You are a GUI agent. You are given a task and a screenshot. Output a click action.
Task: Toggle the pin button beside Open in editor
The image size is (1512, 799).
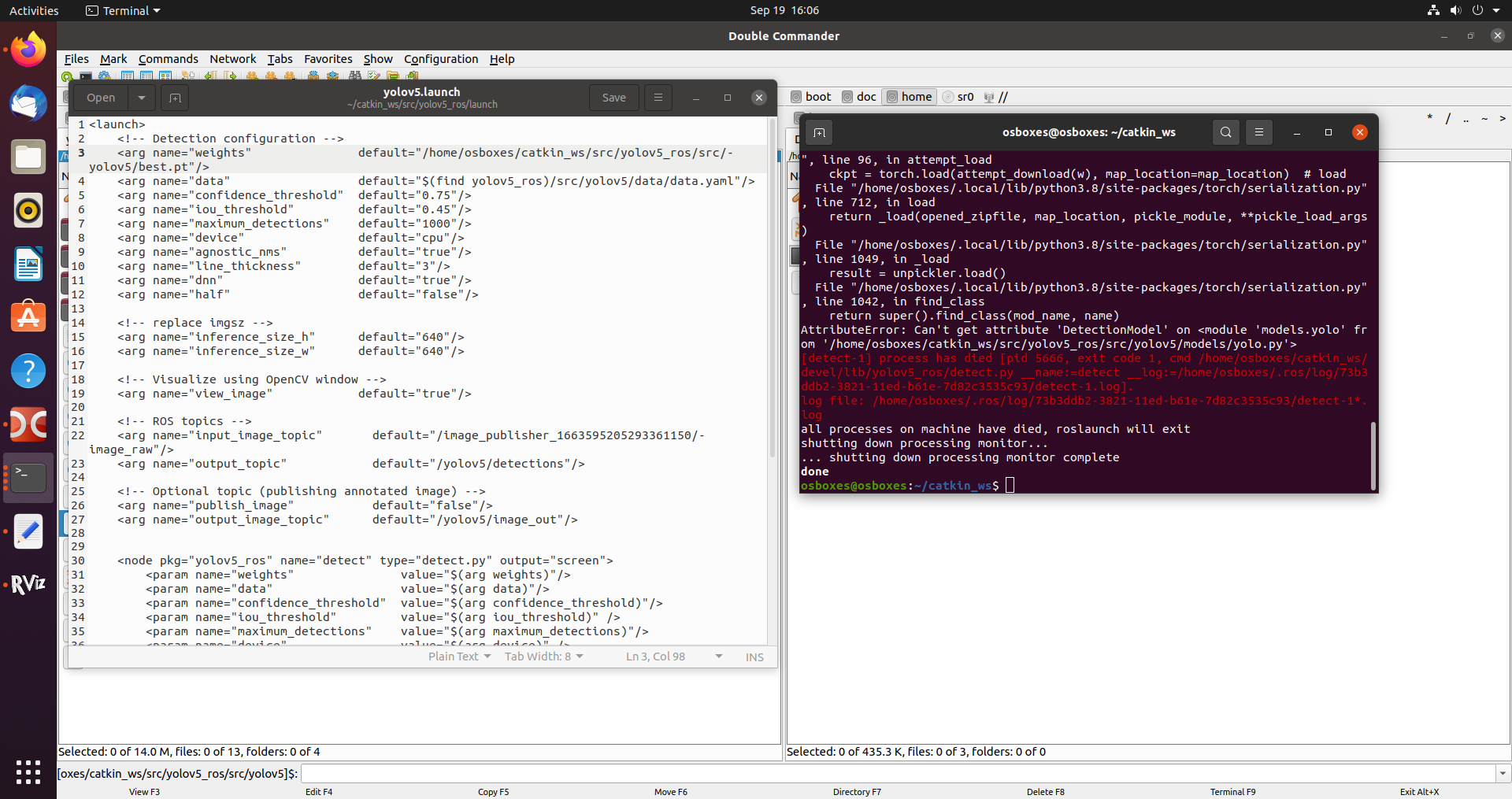click(174, 98)
